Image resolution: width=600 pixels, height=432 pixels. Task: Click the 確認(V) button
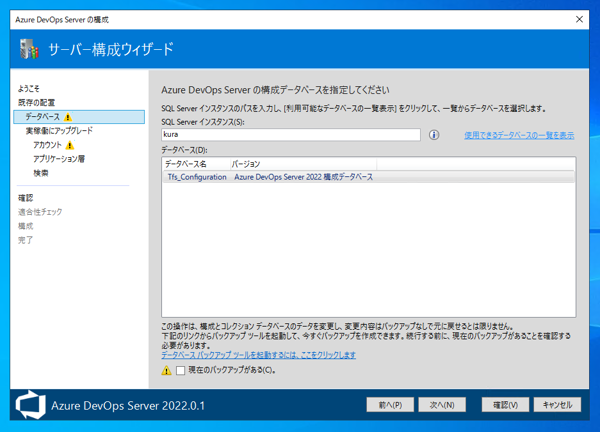pos(505,404)
